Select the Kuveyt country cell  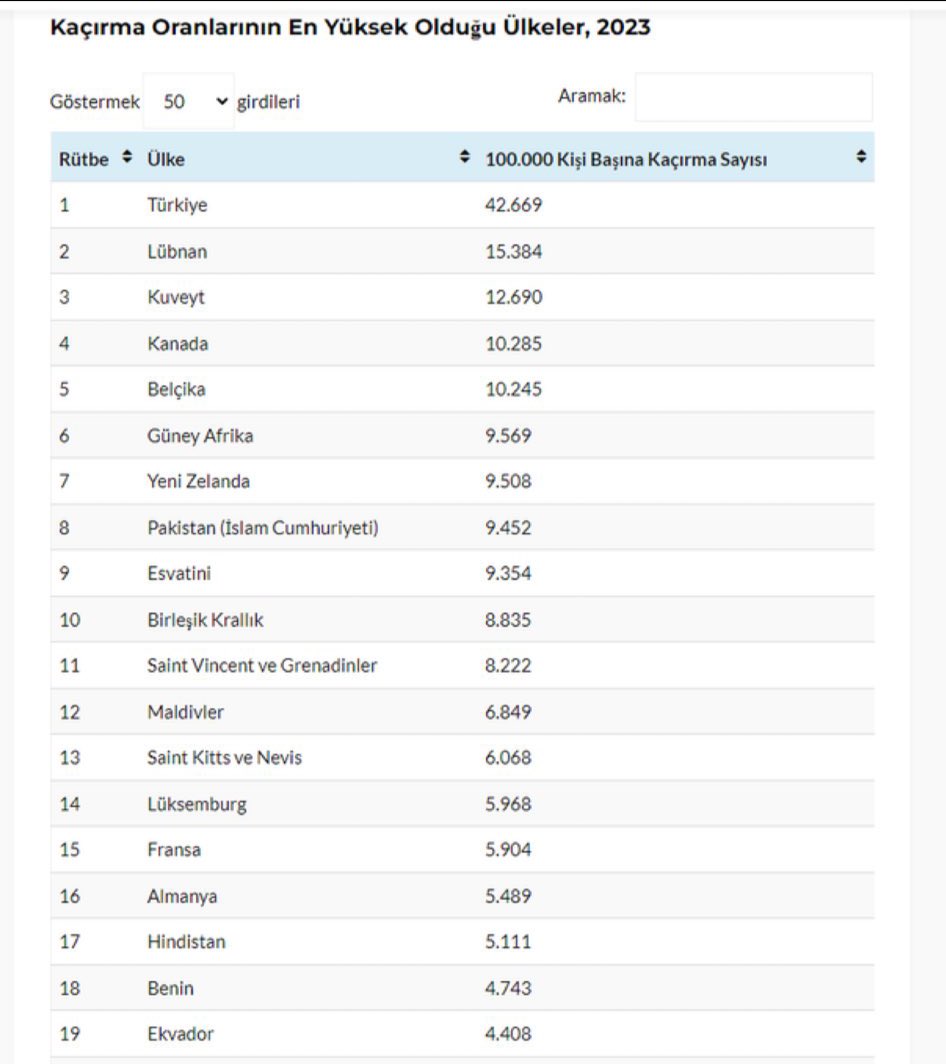tap(176, 297)
